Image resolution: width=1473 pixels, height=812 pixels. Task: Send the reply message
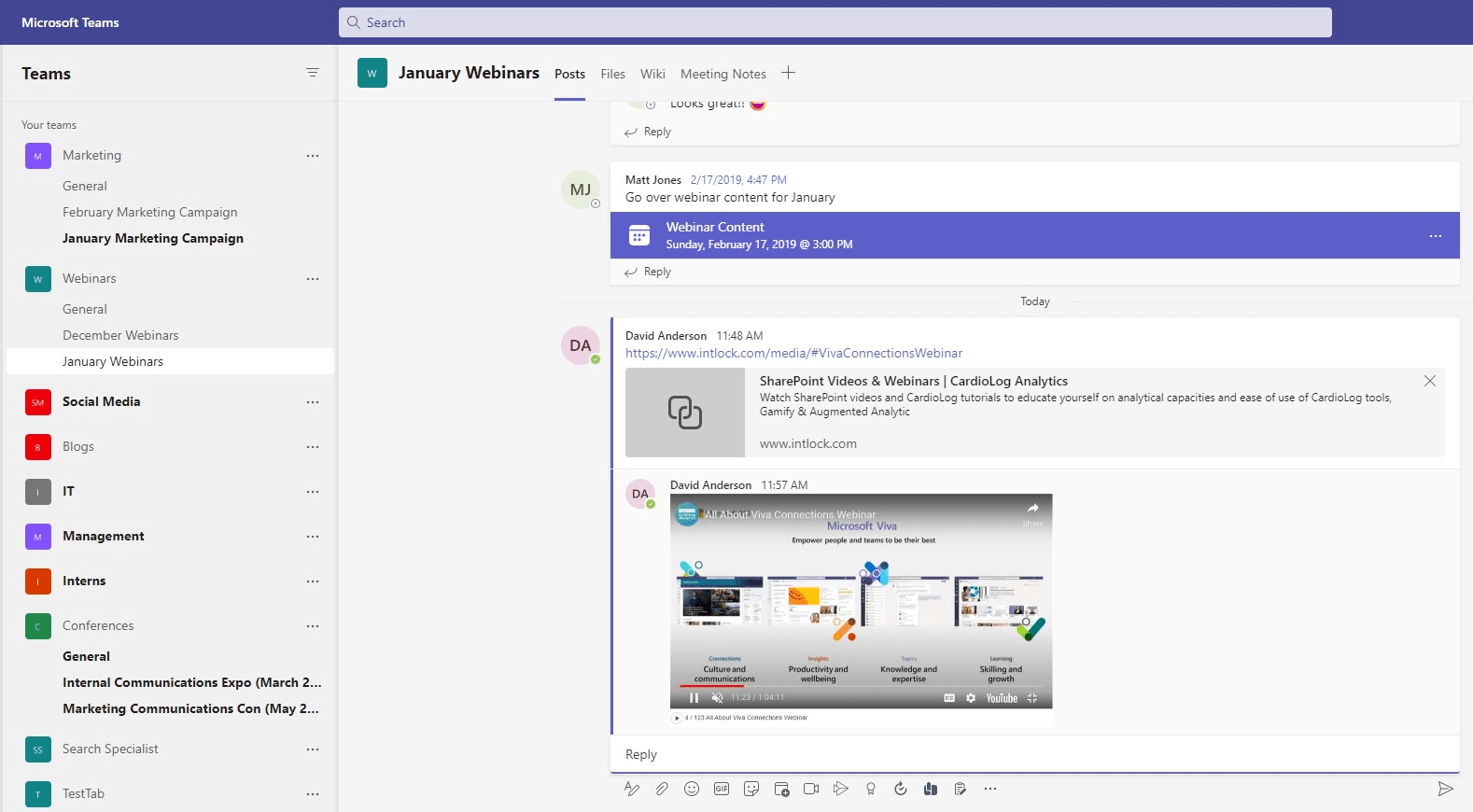[x=1445, y=789]
